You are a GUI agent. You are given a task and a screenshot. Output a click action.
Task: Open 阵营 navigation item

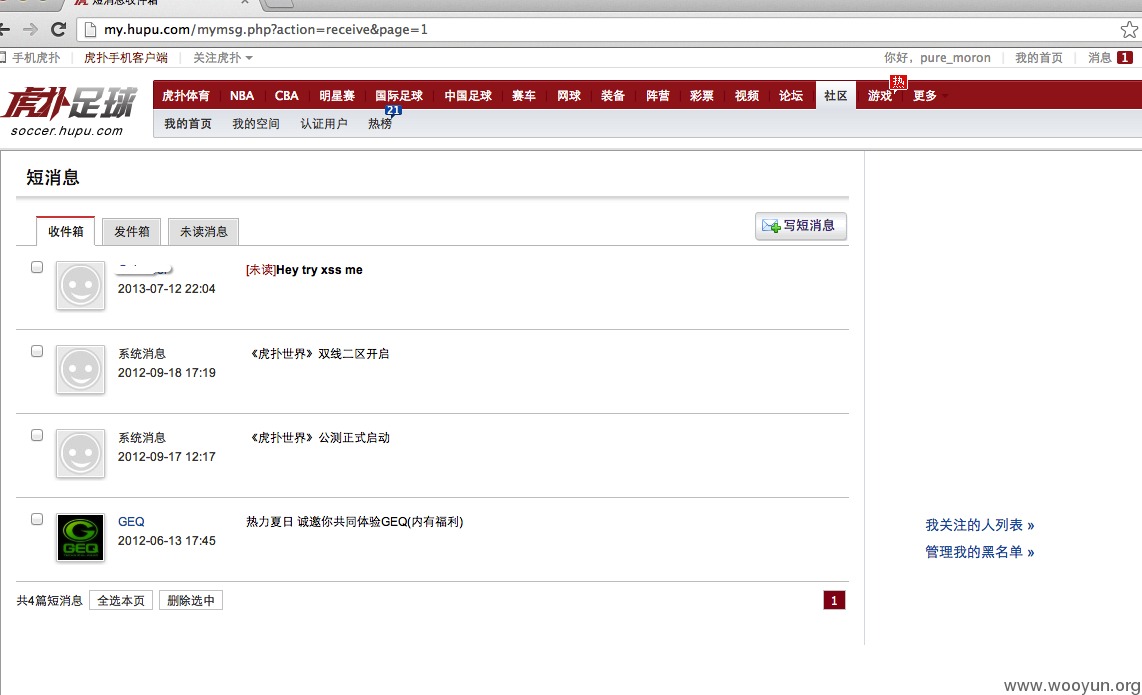pos(658,95)
